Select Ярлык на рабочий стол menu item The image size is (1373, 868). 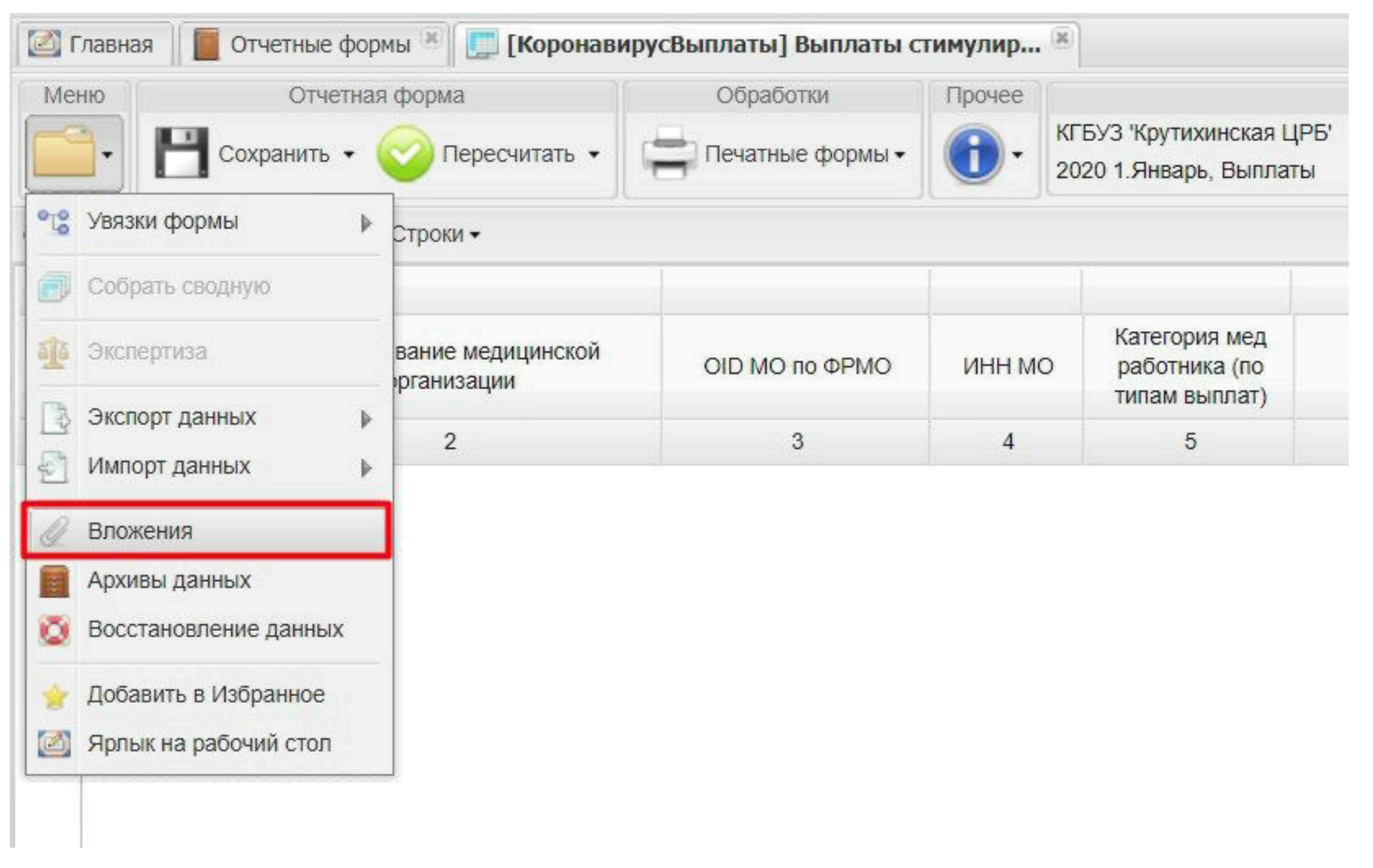[209, 743]
